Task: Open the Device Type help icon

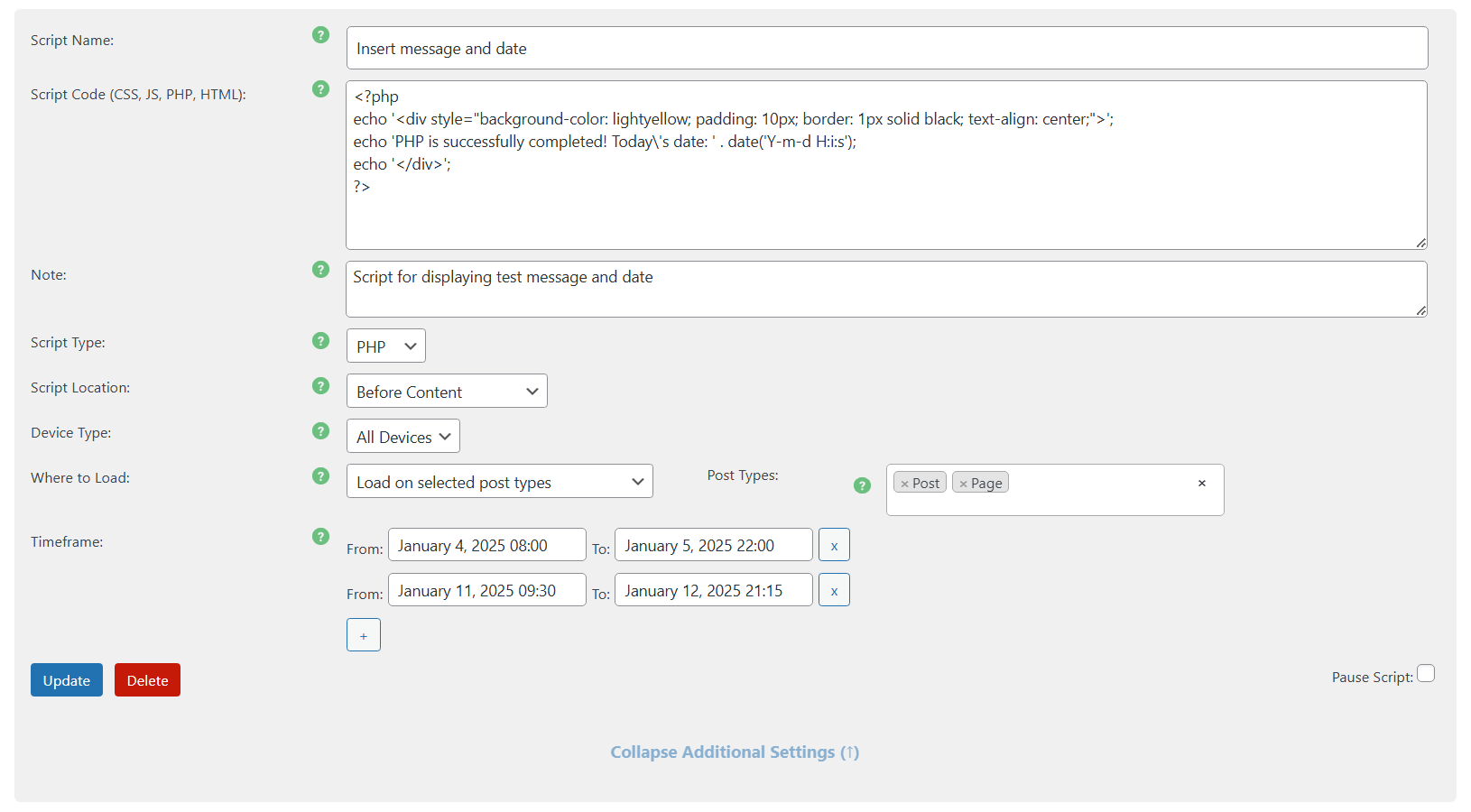Action: 320,431
